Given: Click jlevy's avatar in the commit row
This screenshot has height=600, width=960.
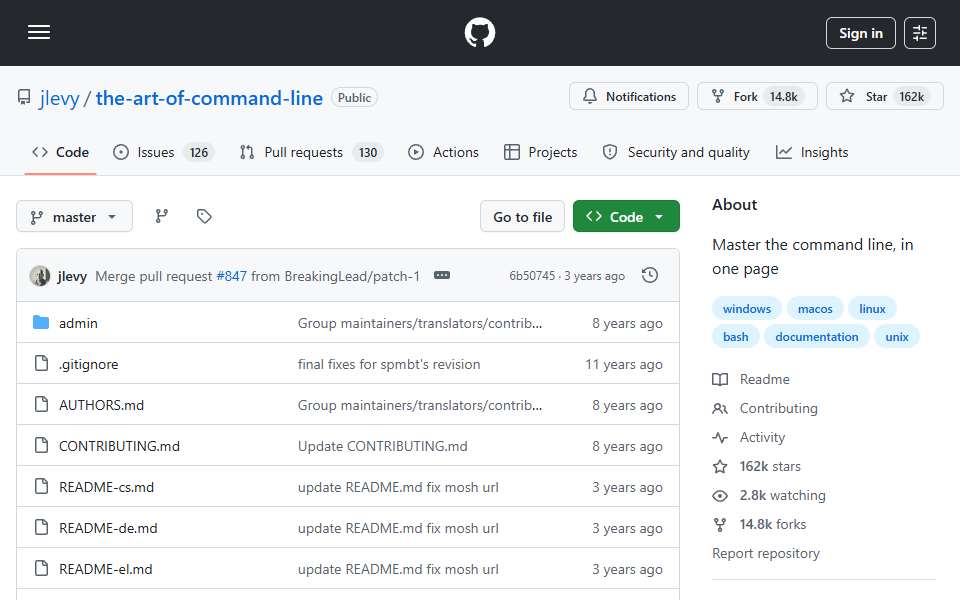Looking at the screenshot, I should pyautogui.click(x=40, y=276).
